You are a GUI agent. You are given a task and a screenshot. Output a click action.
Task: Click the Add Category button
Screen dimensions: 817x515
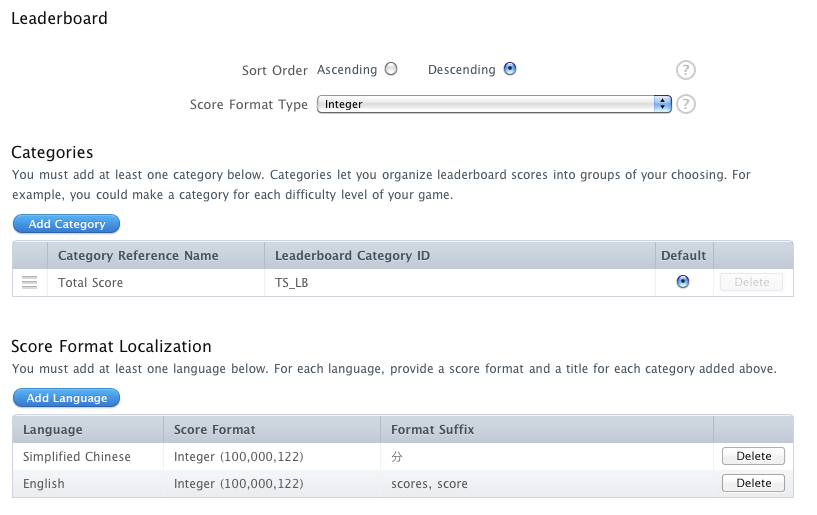point(66,224)
